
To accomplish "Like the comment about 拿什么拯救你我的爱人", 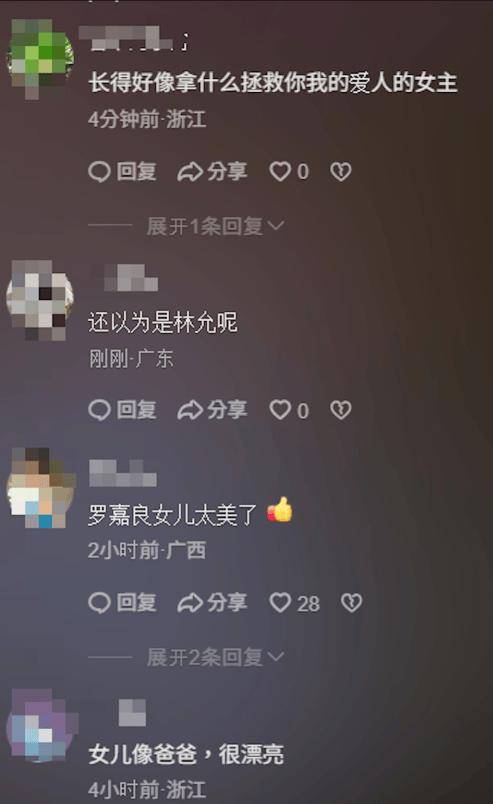I will pyautogui.click(x=289, y=172).
